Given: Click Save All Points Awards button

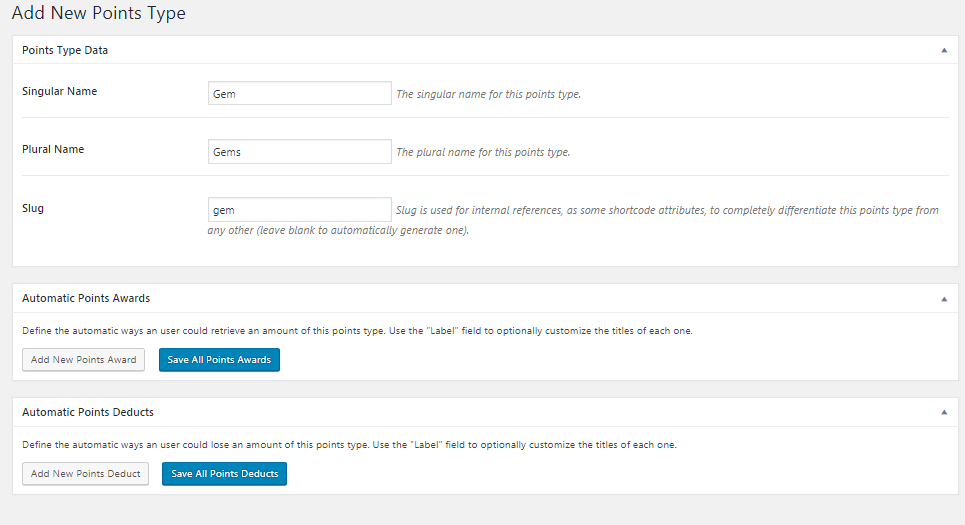Looking at the screenshot, I should pos(219,360).
